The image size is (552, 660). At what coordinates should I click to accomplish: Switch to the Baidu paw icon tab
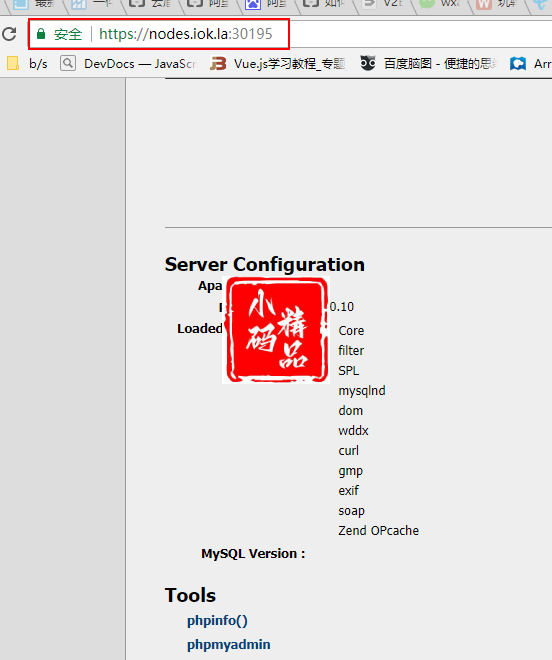(x=253, y=5)
